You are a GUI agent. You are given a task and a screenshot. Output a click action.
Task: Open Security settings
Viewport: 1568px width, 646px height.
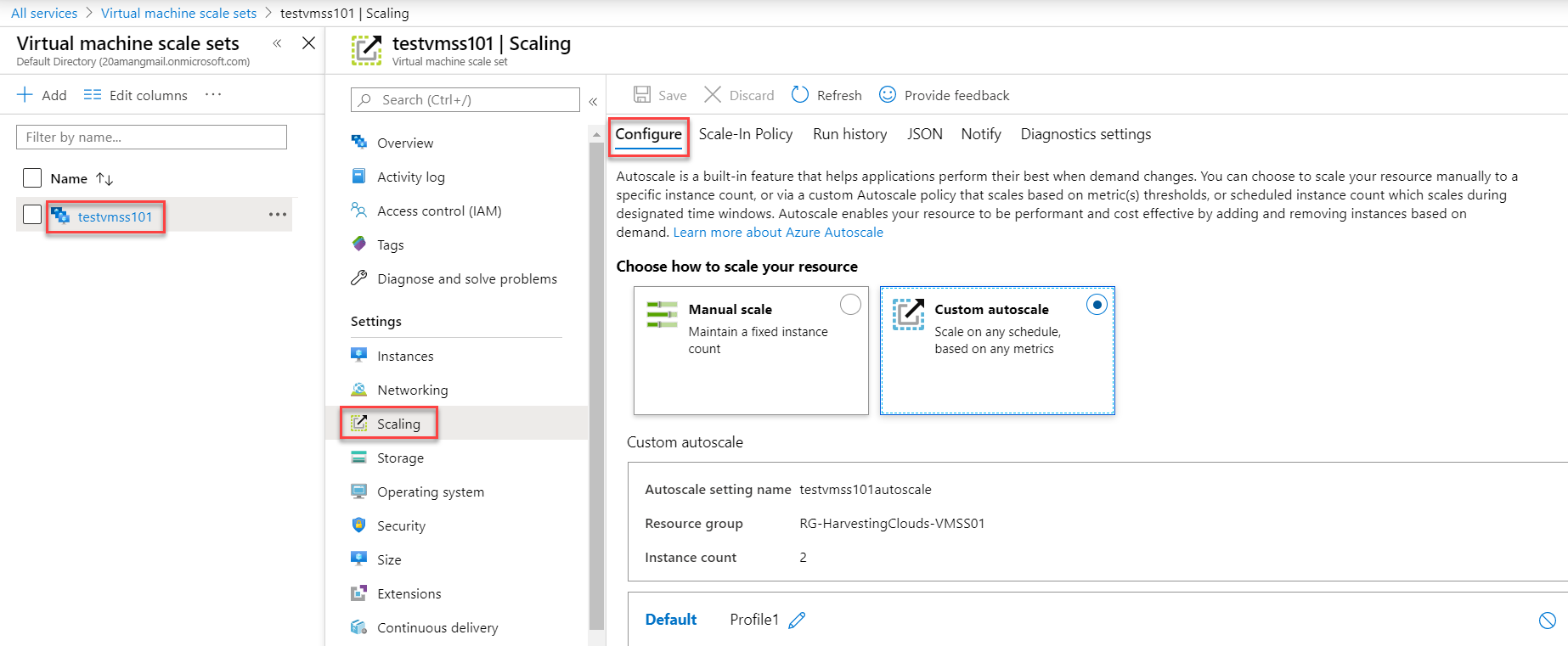click(x=401, y=525)
